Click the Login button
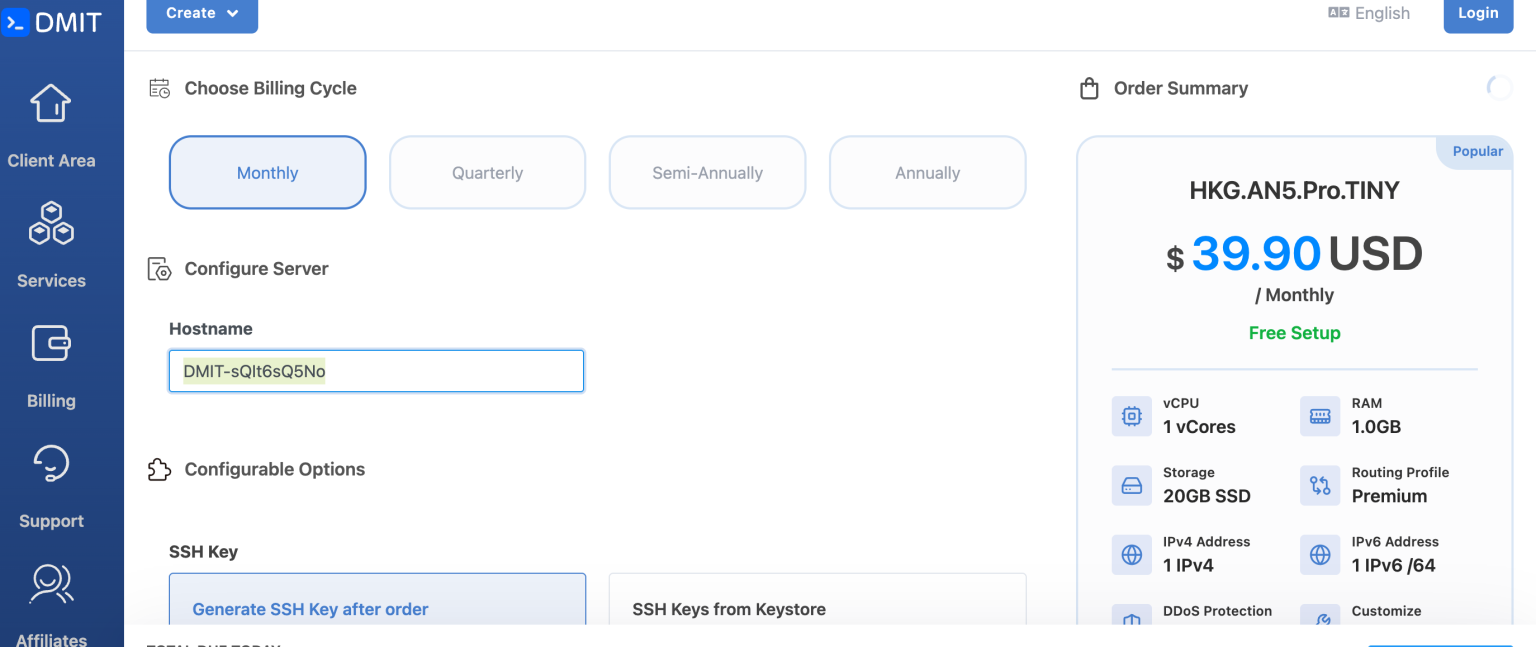The width and height of the screenshot is (1536, 647). coord(1478,14)
